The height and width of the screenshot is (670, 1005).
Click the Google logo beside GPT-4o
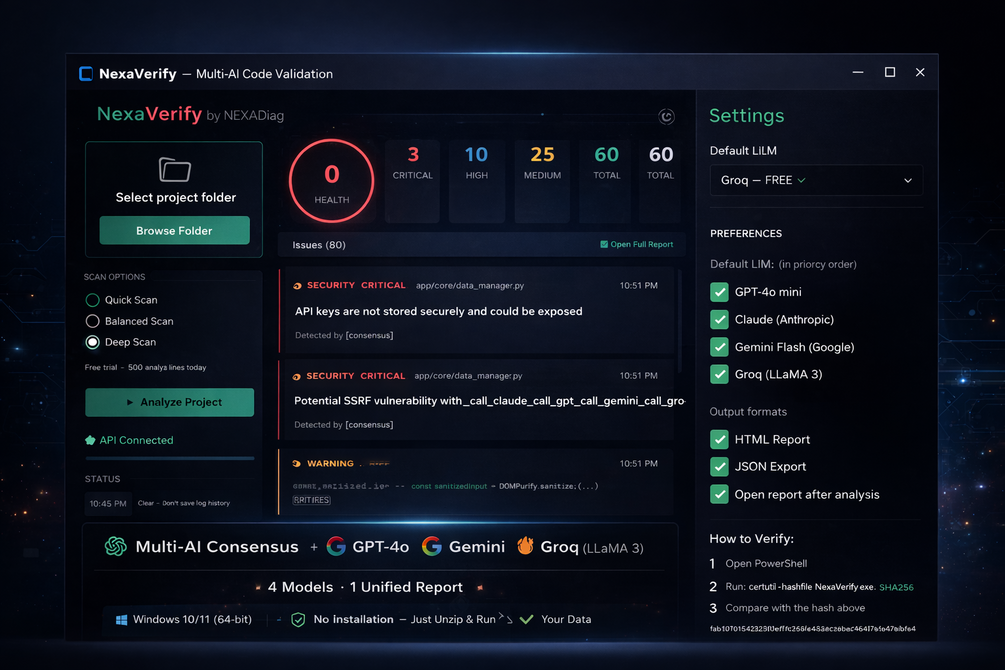(x=336, y=546)
